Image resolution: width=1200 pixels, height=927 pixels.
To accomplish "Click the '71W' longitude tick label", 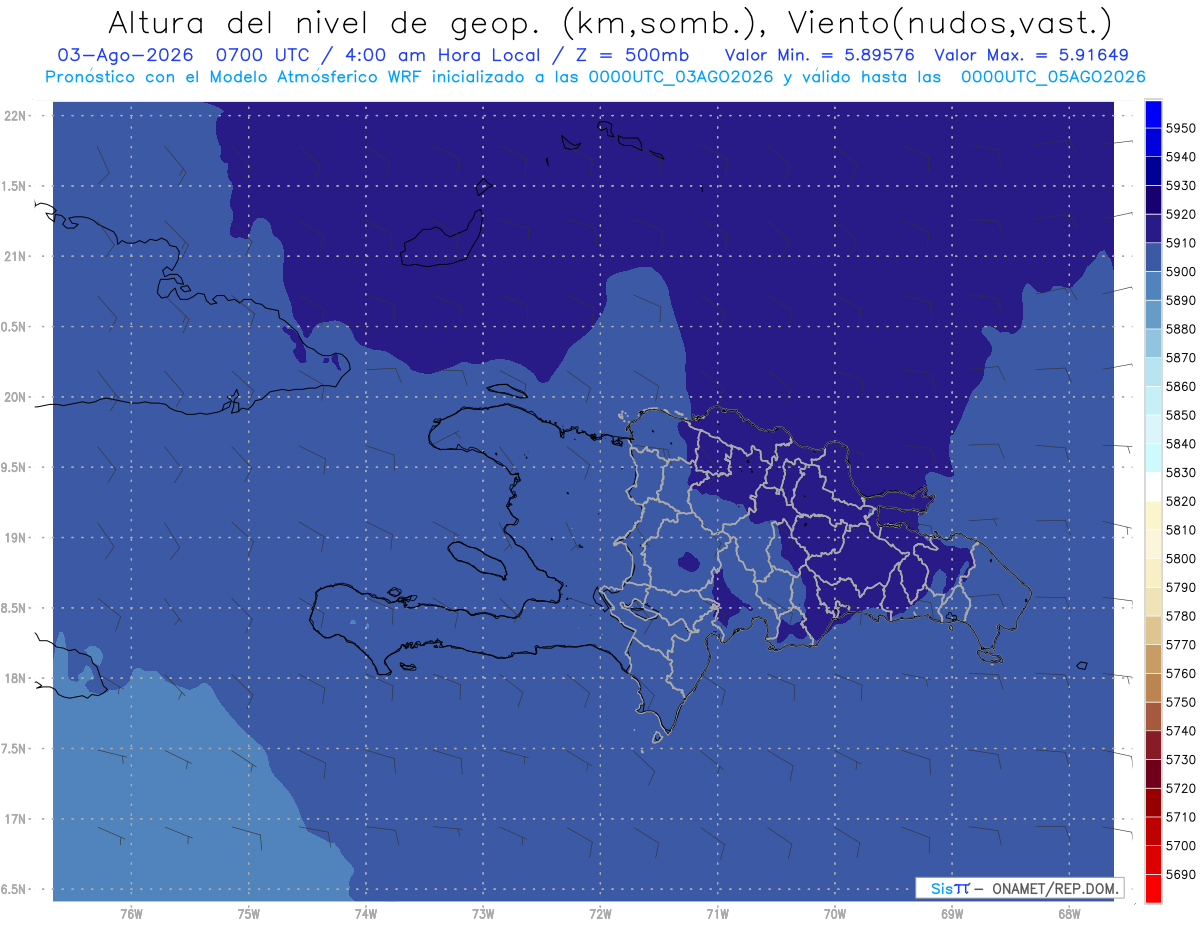I will pos(717,912).
